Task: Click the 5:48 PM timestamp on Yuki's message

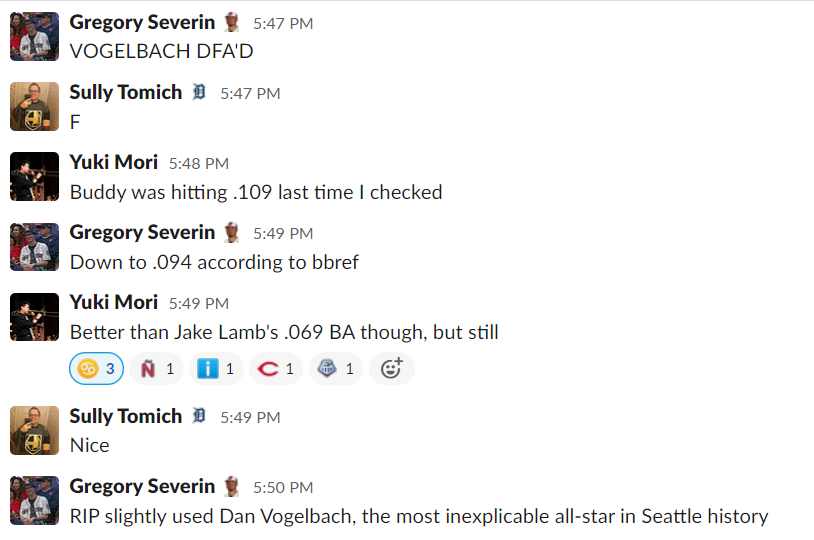Action: click(x=198, y=163)
